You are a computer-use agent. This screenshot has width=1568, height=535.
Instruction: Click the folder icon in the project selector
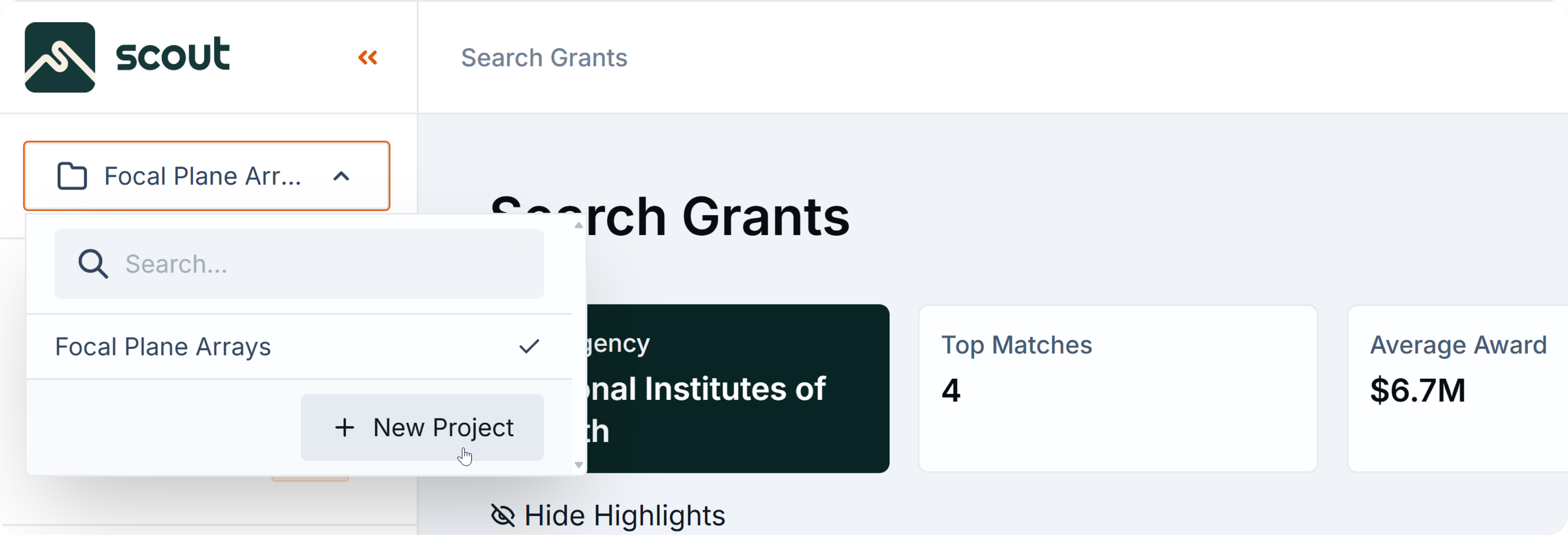click(72, 177)
